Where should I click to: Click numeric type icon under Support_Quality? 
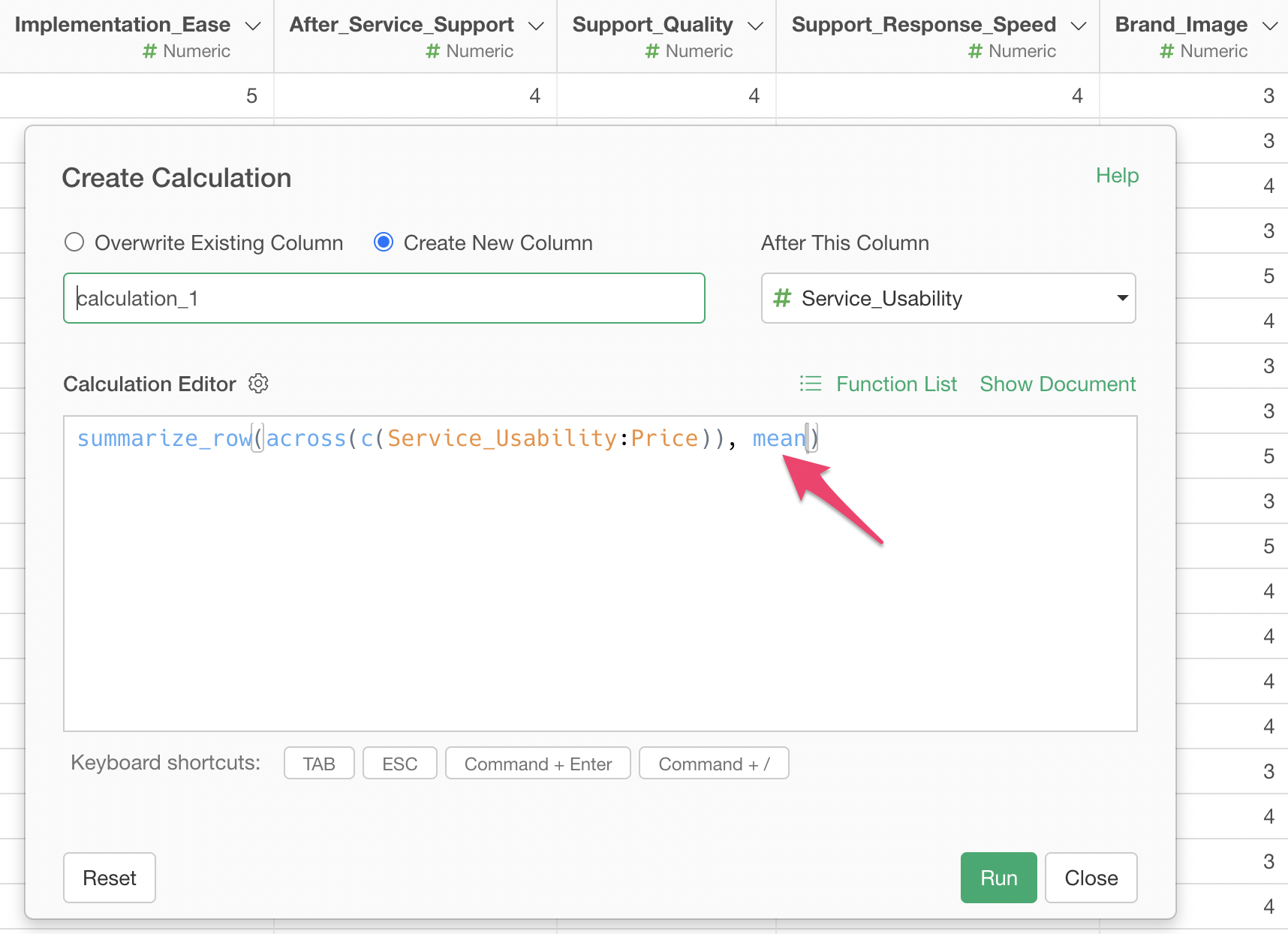652,51
